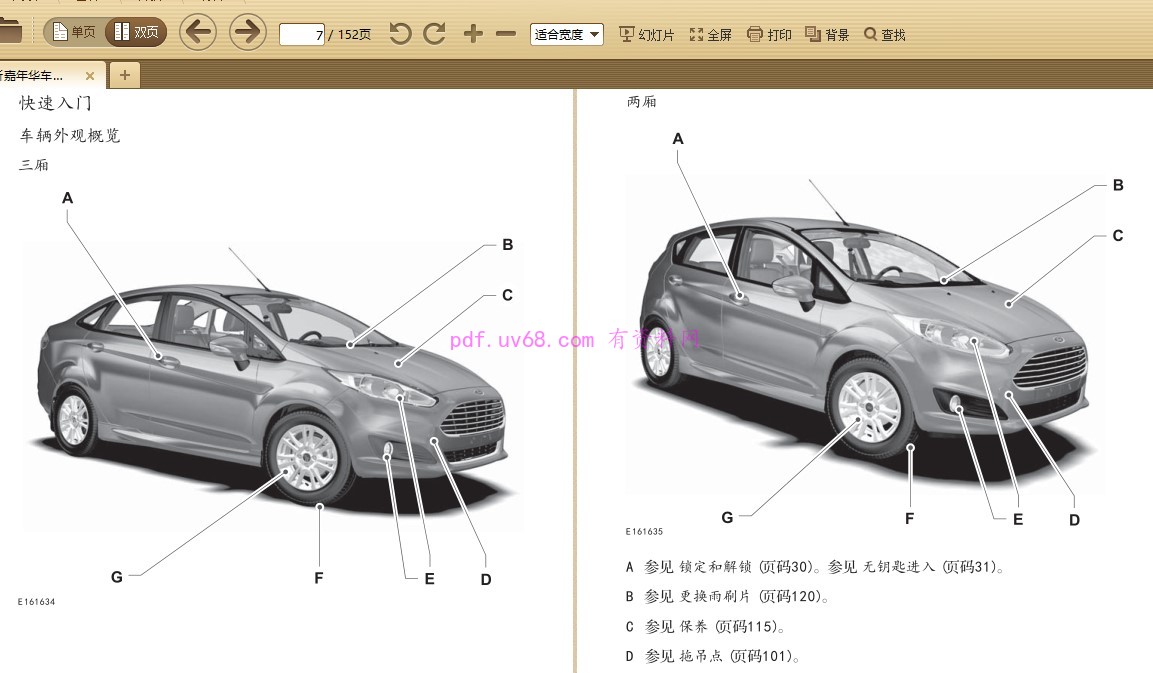1153x673 pixels.
Task: Switch to single page view (单页)
Action: pos(74,32)
